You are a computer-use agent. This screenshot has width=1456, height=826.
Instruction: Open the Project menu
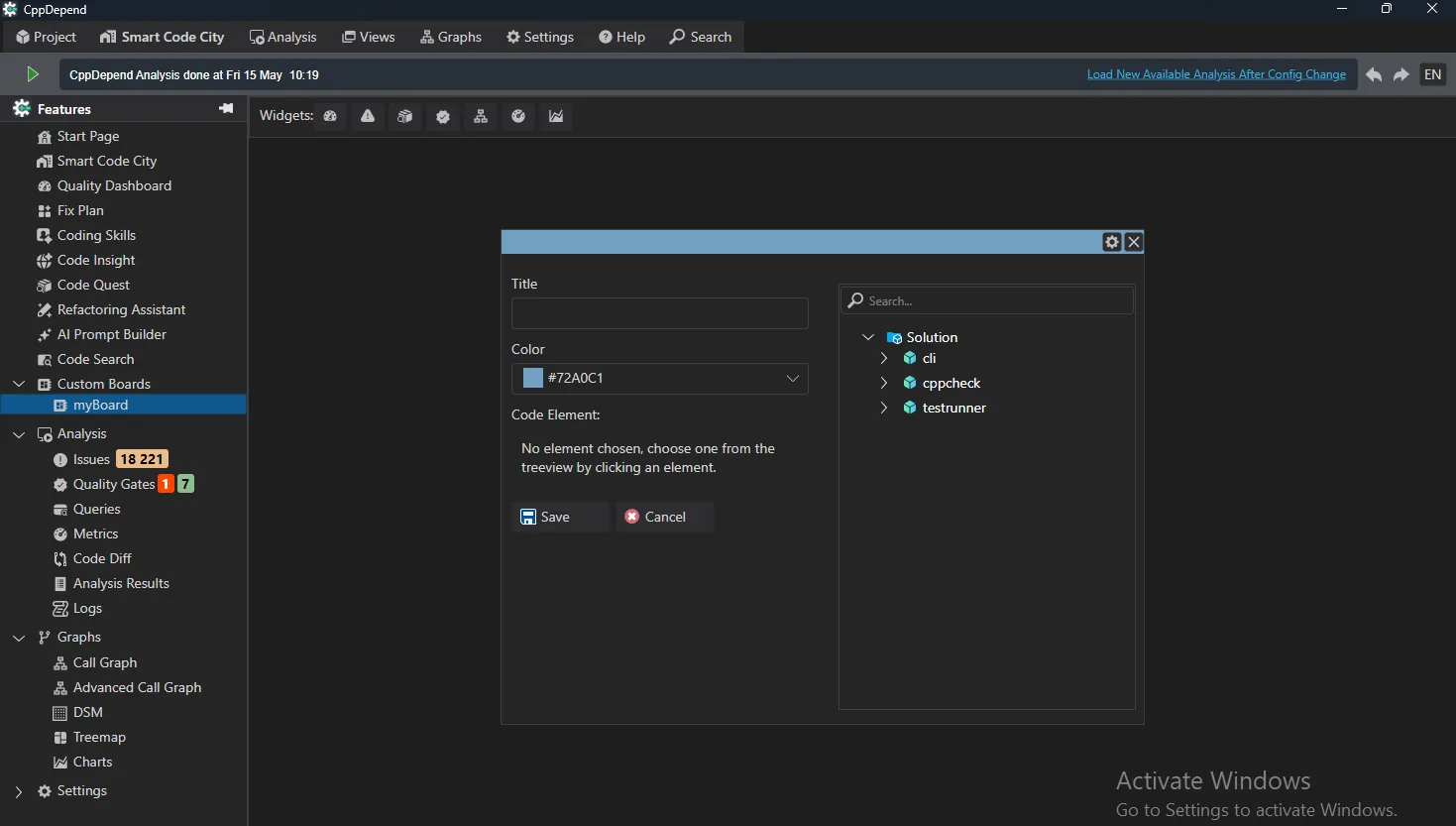47,37
